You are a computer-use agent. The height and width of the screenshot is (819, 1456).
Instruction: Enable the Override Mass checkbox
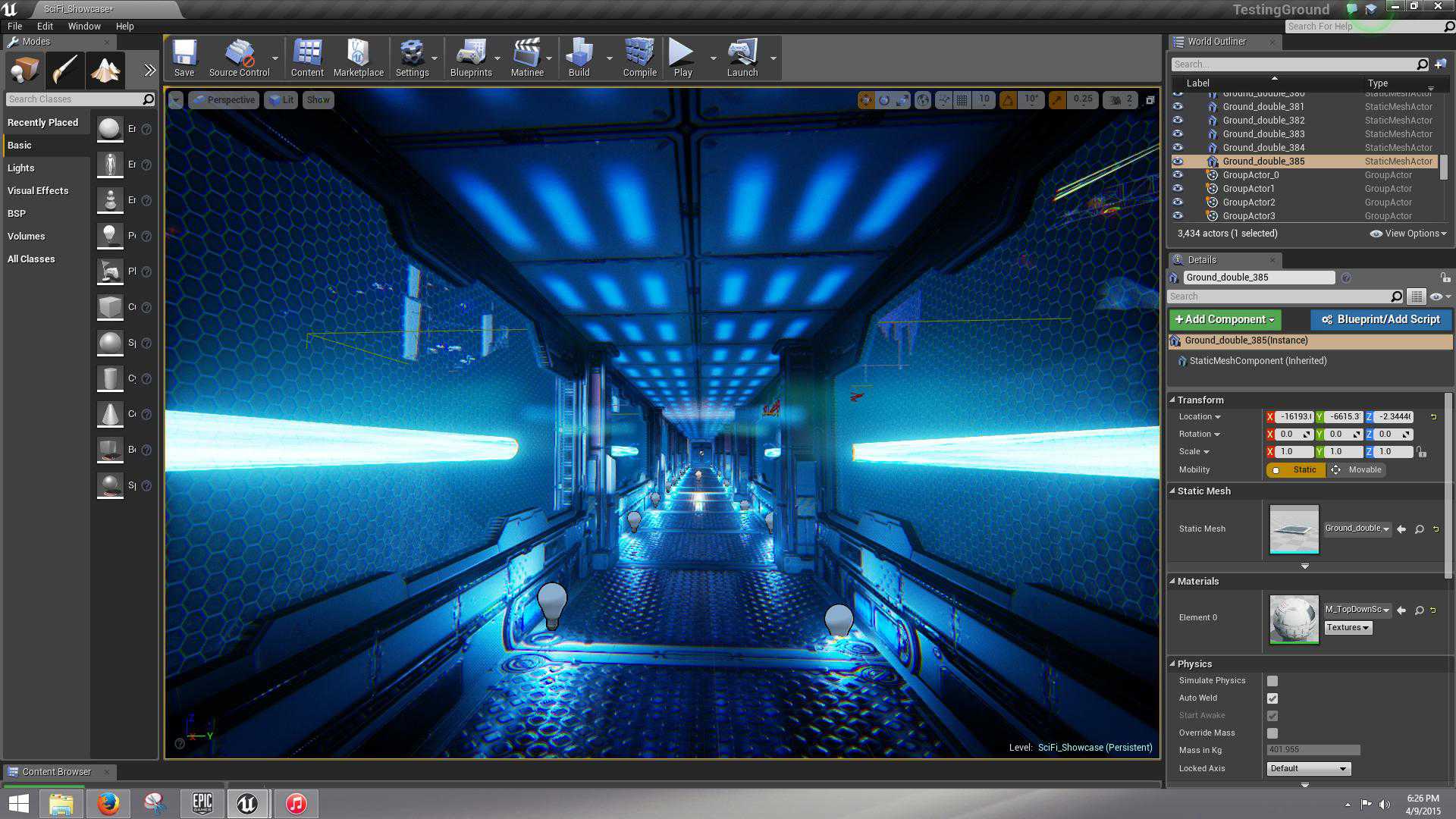point(1272,733)
